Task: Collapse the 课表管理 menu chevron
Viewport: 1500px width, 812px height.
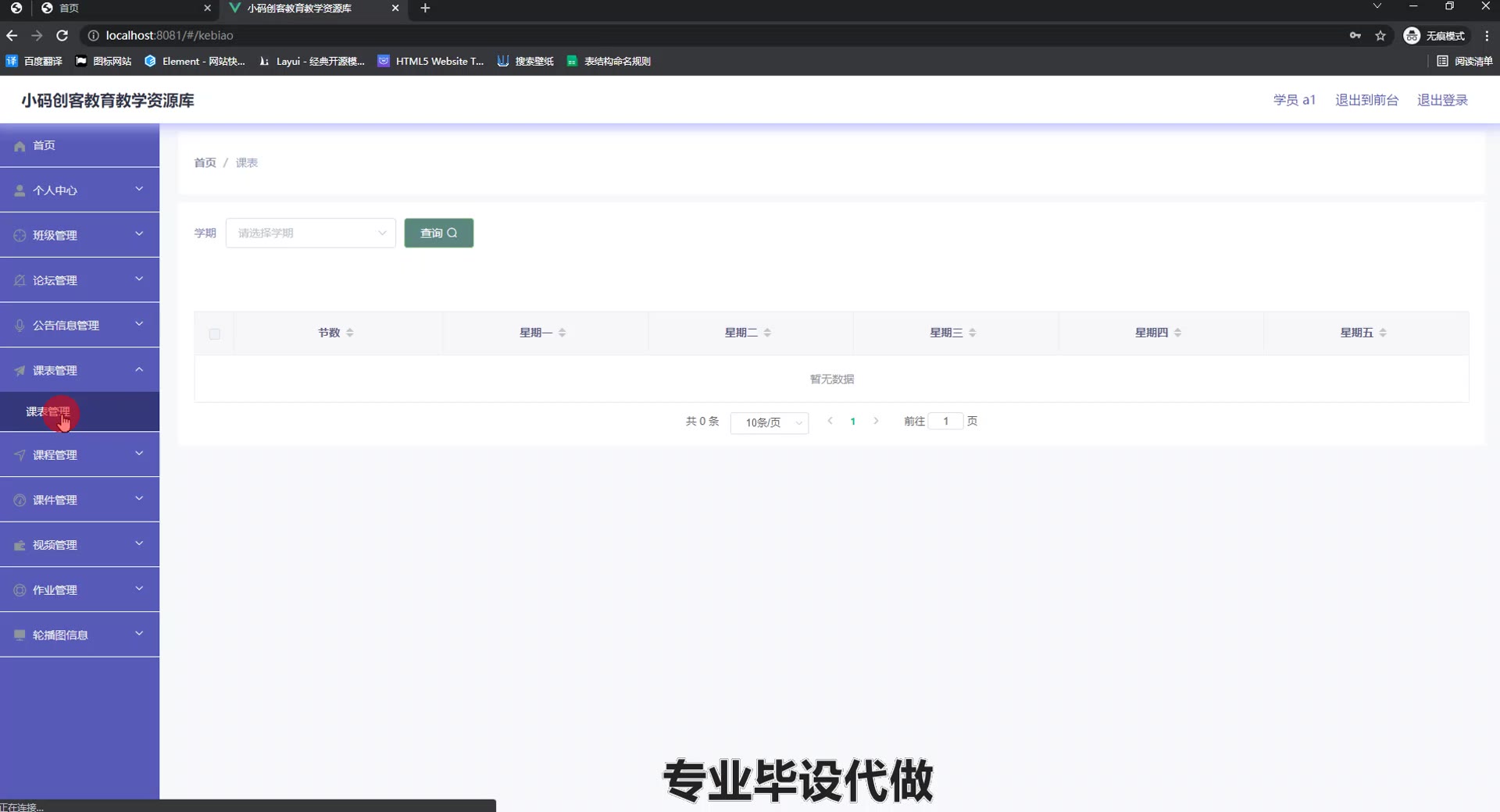Action: tap(139, 369)
